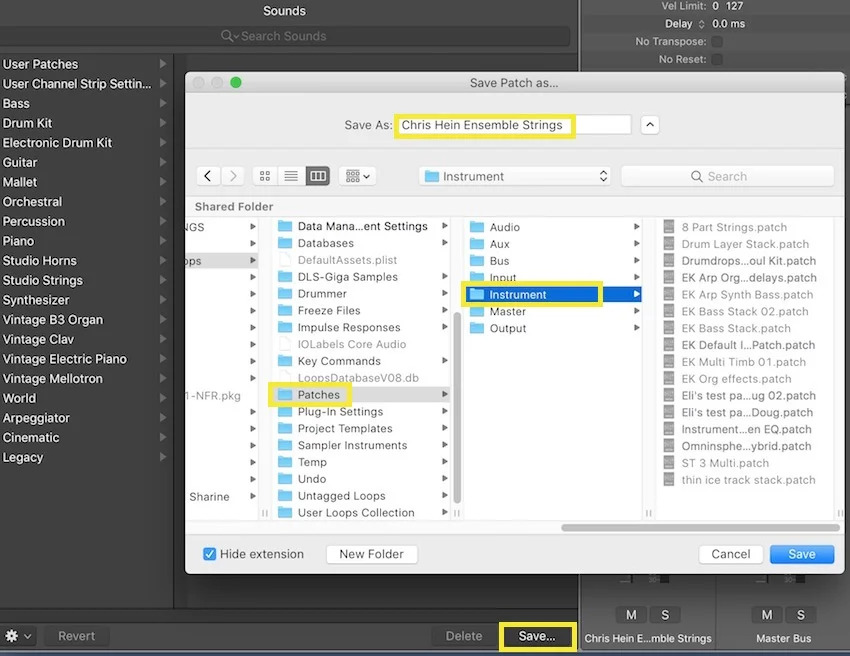Viewport: 850px width, 656px height.
Task: Open the User Patches category
Action: coord(85,64)
